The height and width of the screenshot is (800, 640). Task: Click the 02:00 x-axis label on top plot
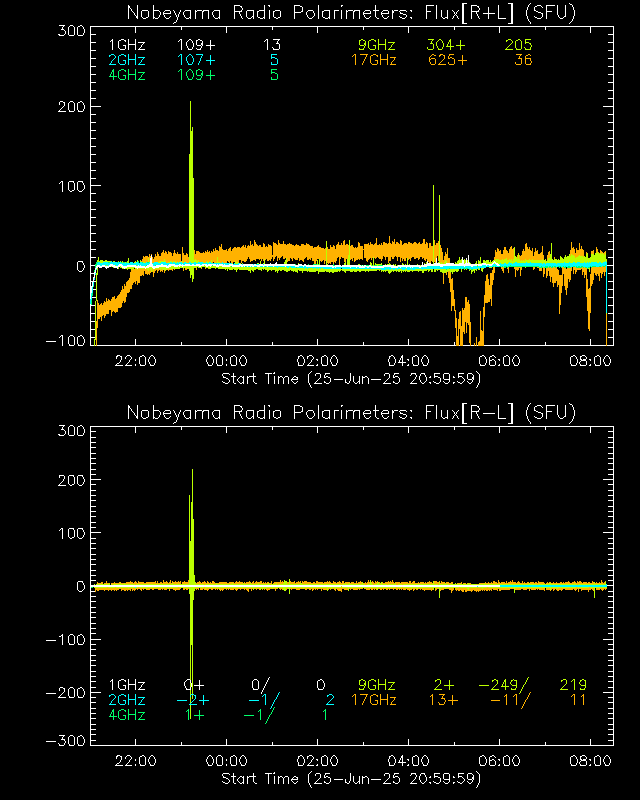(317, 361)
